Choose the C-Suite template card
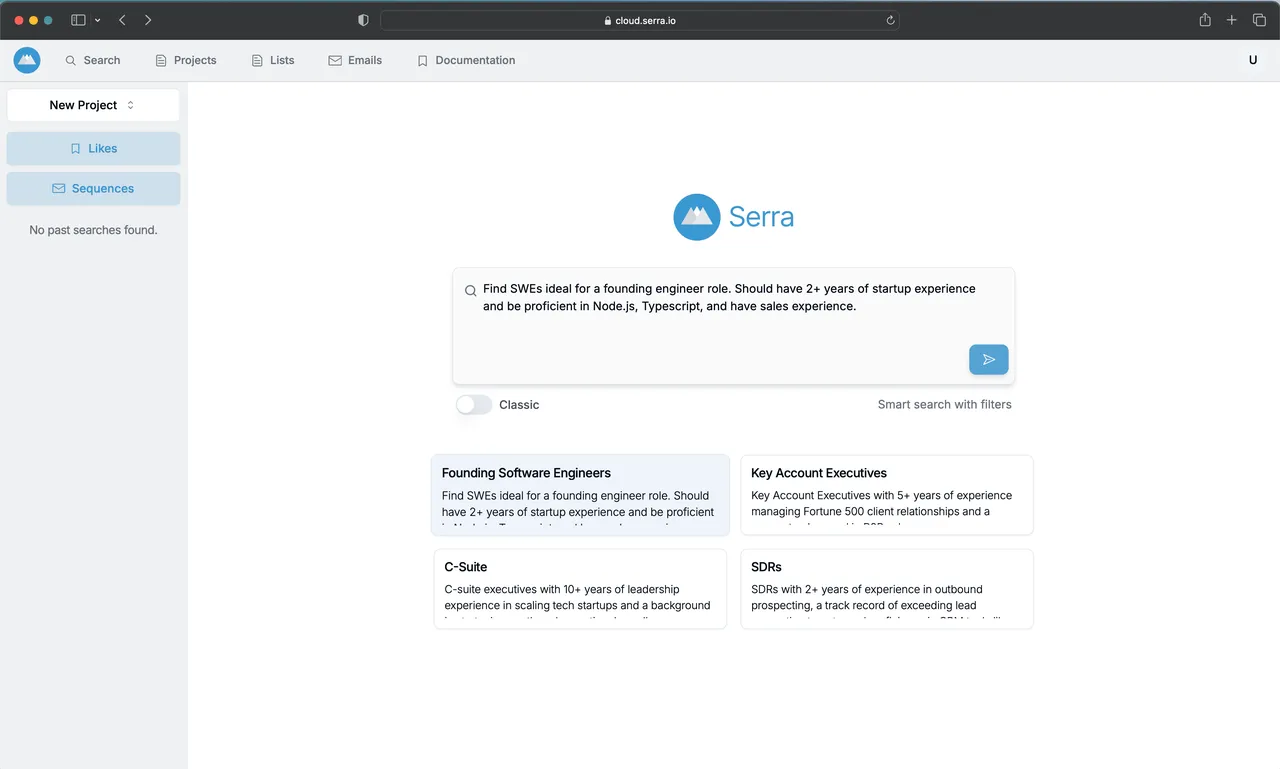 pos(580,589)
